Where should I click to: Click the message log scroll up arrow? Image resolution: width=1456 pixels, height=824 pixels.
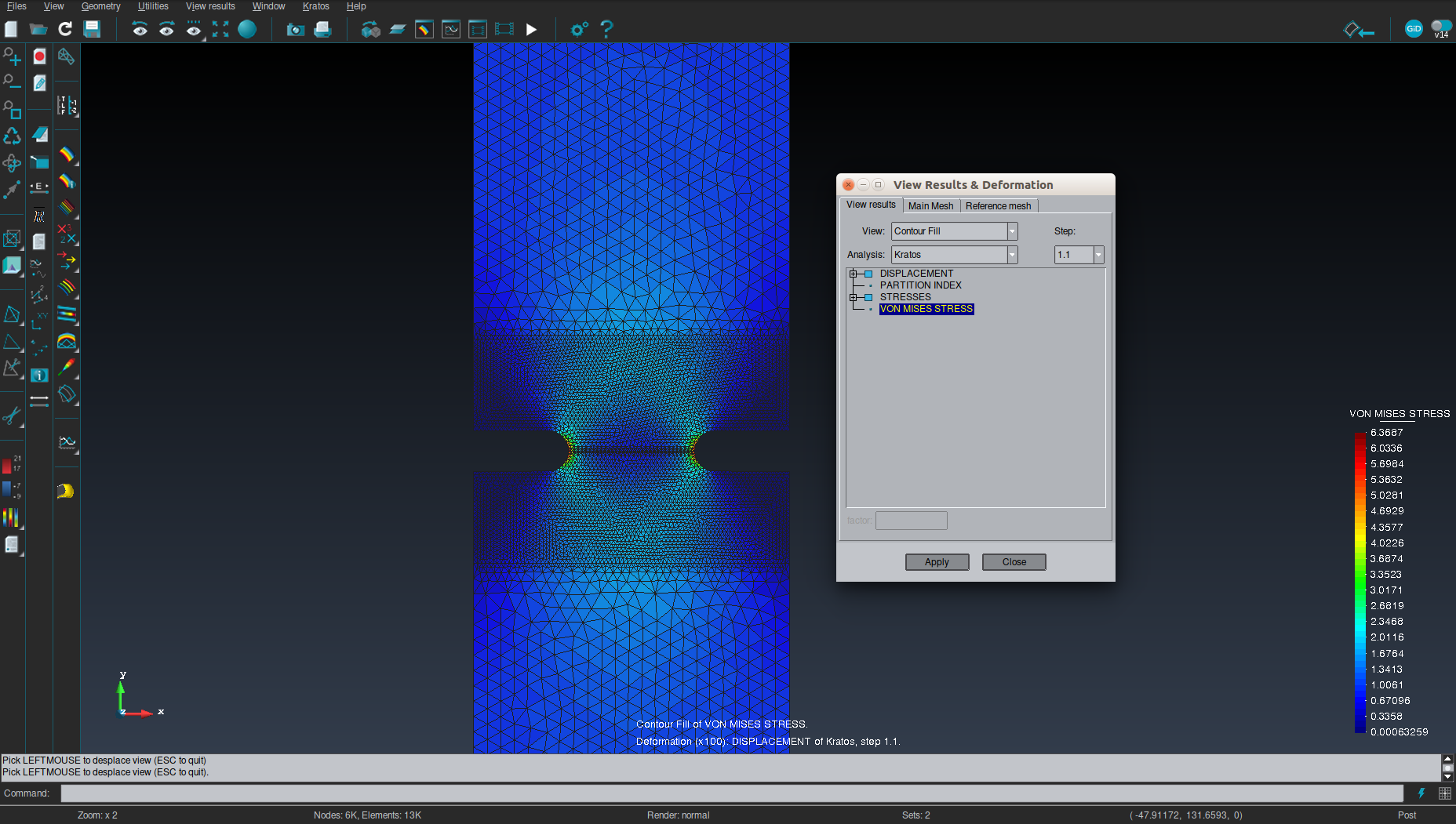[x=1447, y=758]
